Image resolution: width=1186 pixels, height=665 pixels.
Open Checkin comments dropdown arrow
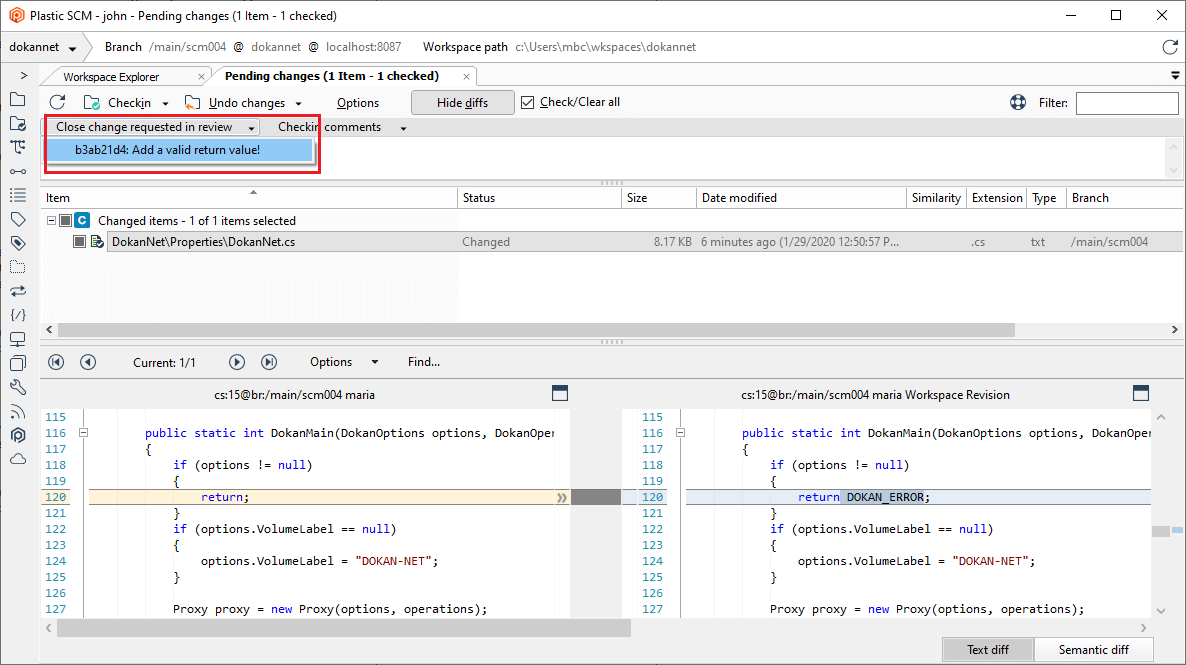(403, 128)
